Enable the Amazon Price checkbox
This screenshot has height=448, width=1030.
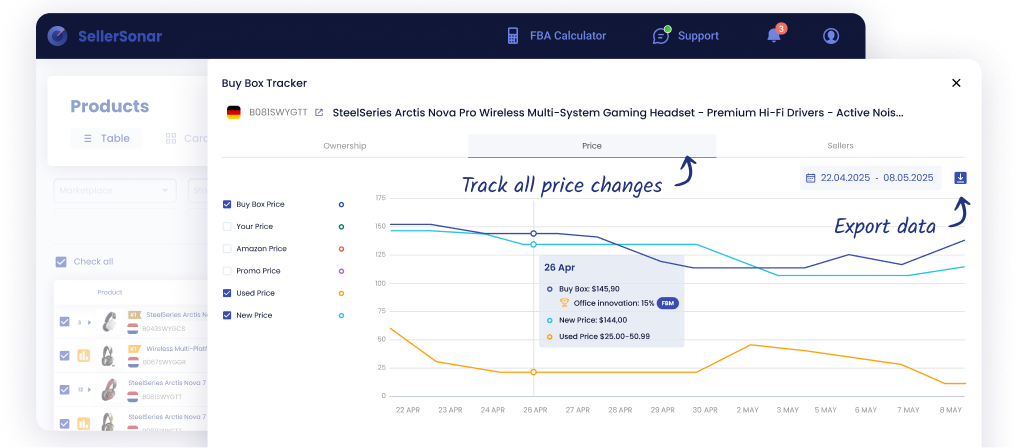click(x=227, y=249)
